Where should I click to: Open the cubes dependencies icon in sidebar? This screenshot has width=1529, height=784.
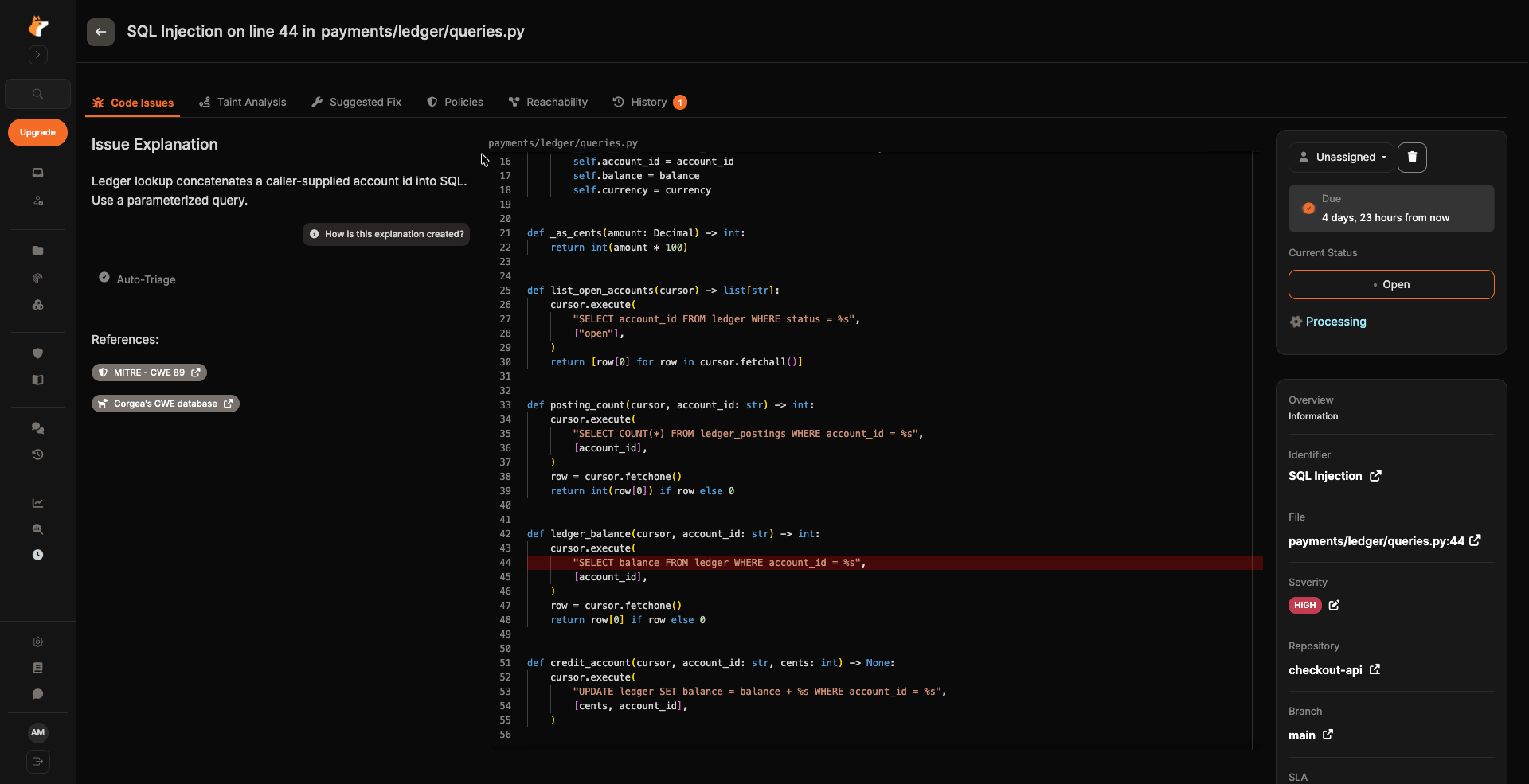(37, 305)
